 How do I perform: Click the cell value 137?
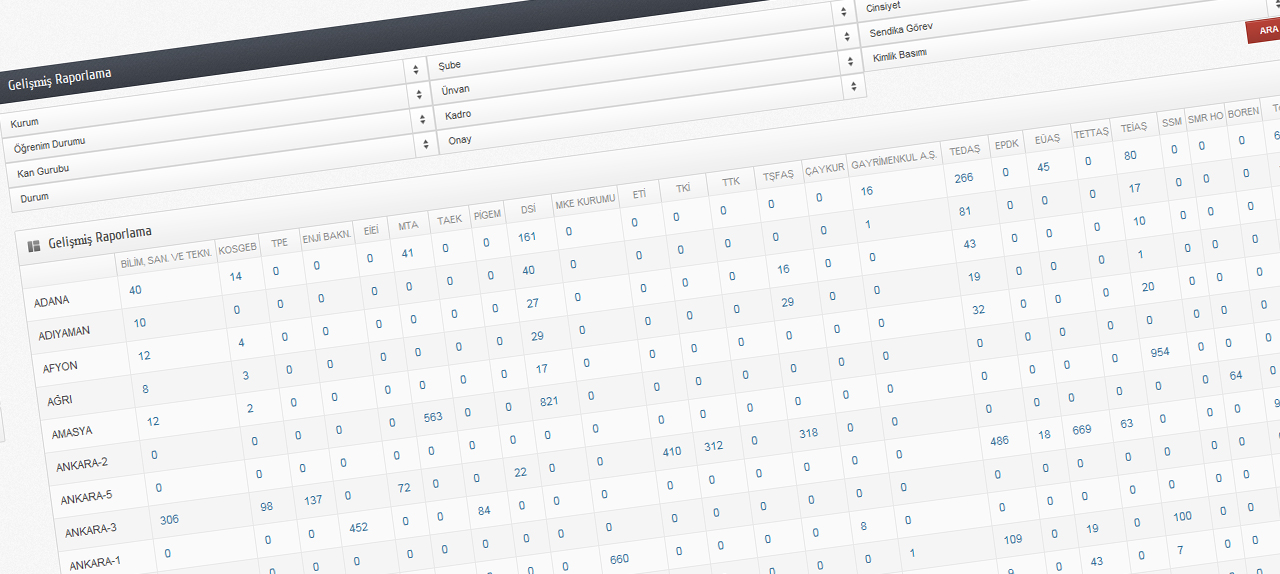pos(313,500)
